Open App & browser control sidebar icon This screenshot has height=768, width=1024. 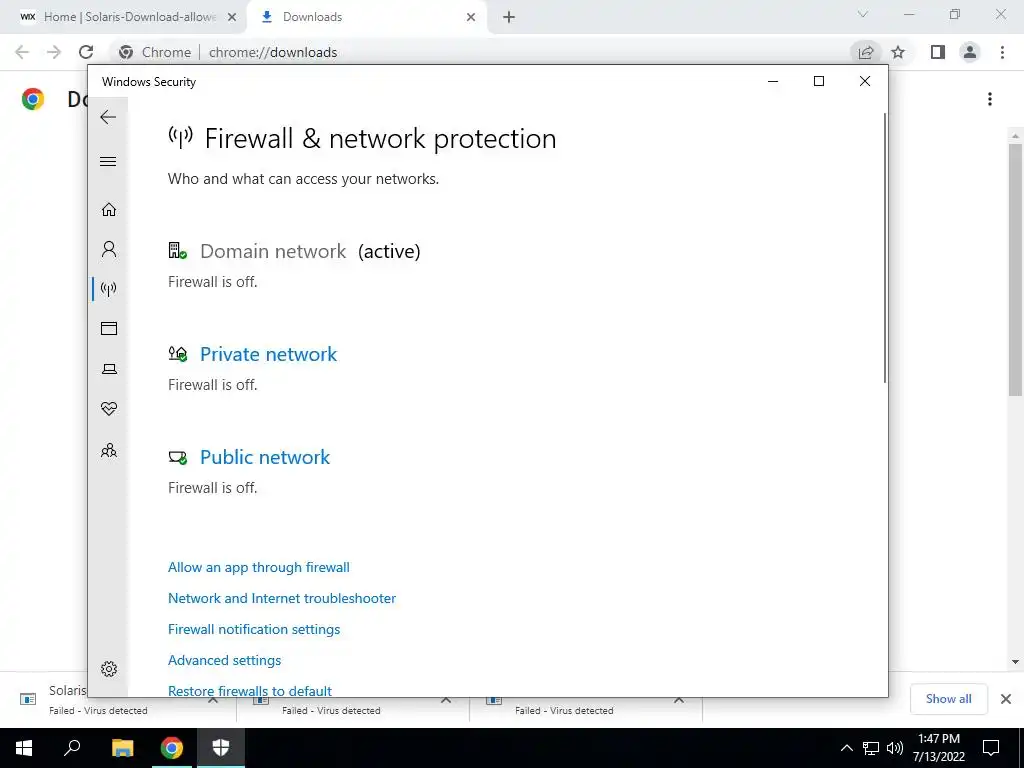[x=109, y=329]
